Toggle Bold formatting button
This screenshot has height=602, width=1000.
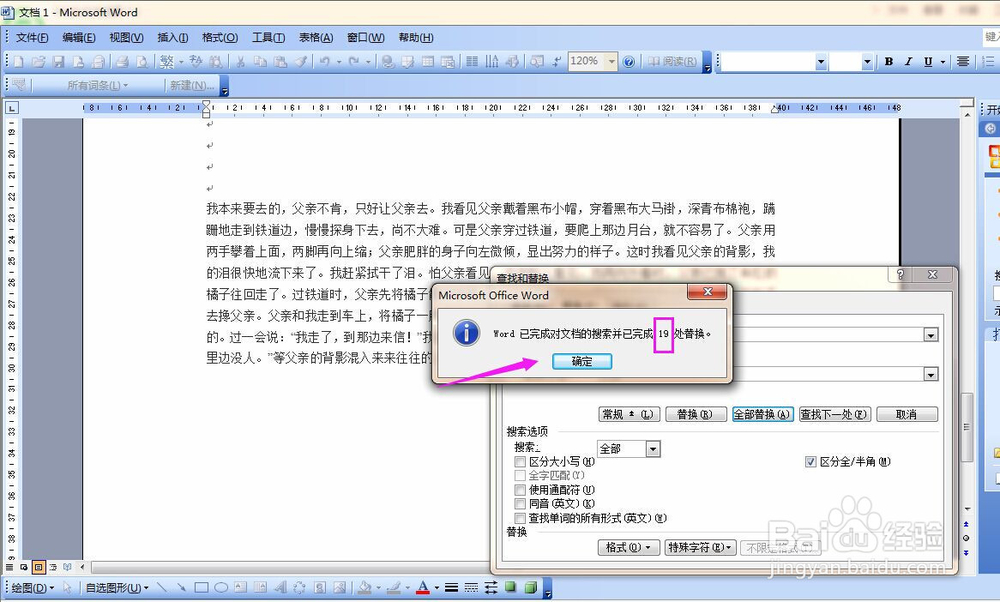click(x=888, y=62)
